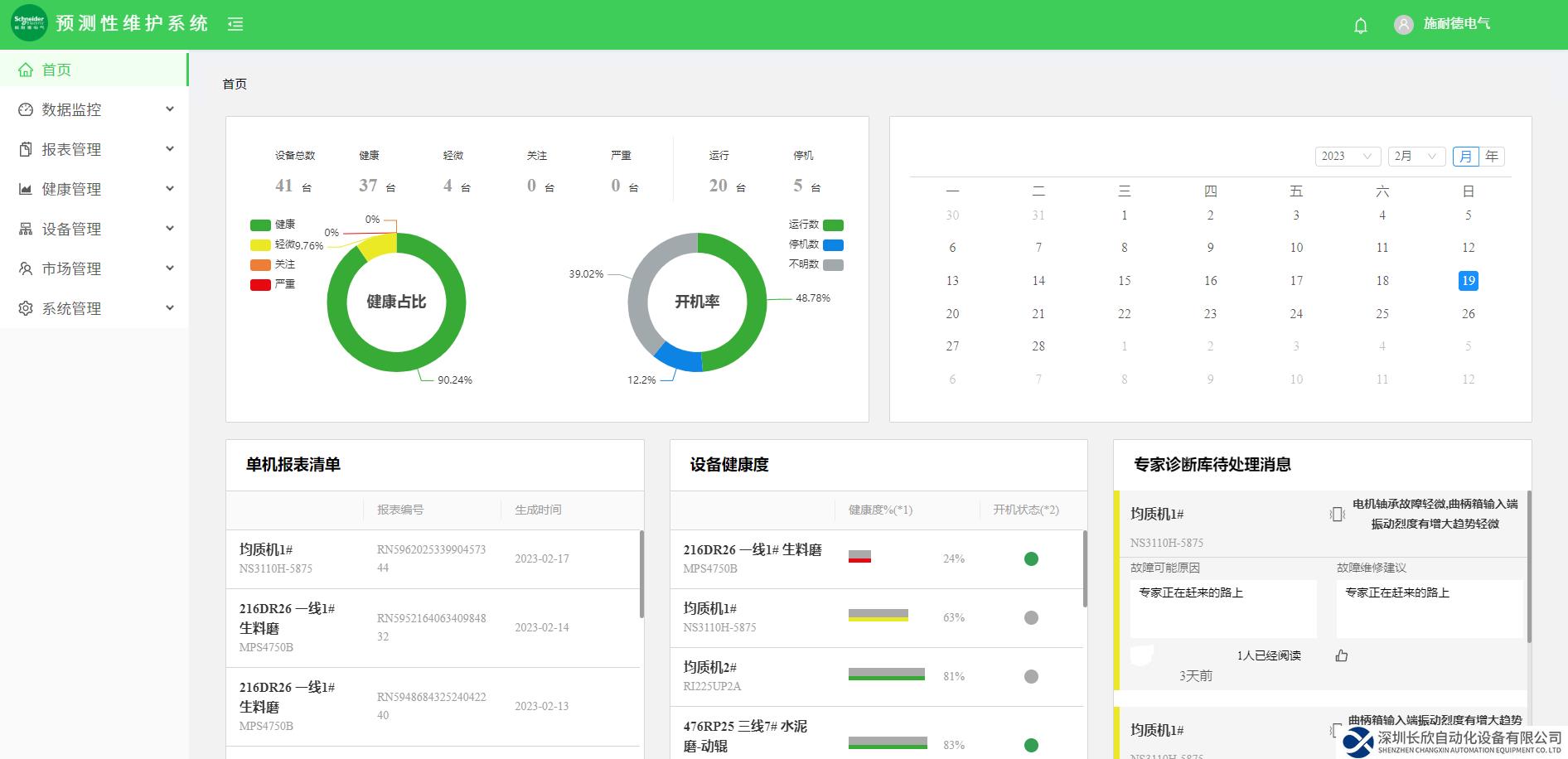Switch calendar to 月 view
This screenshot has width=1568, height=759.
click(x=1465, y=157)
